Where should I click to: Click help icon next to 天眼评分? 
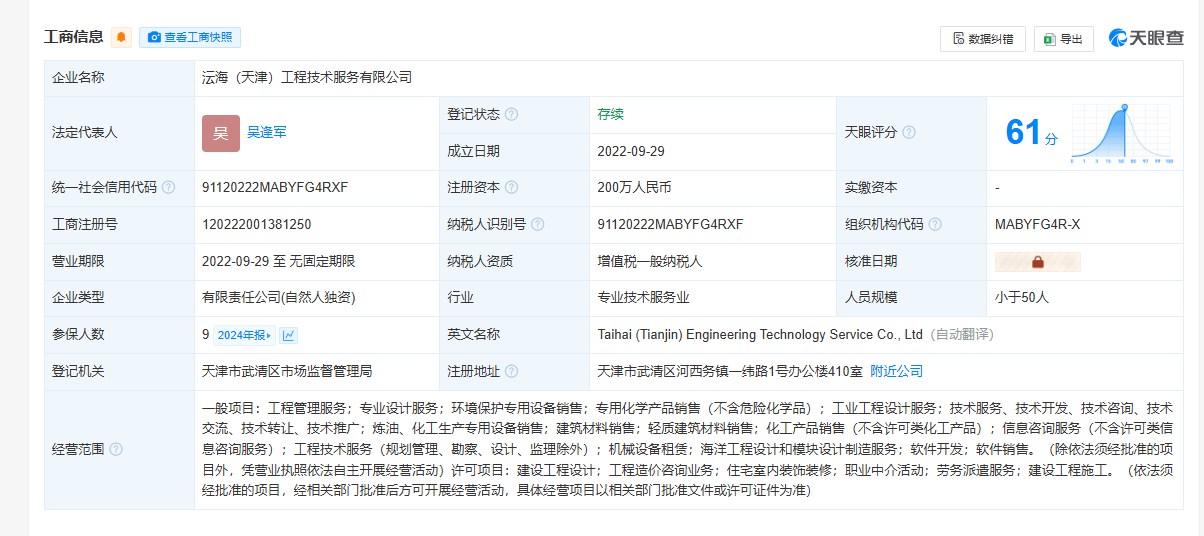click(x=909, y=132)
